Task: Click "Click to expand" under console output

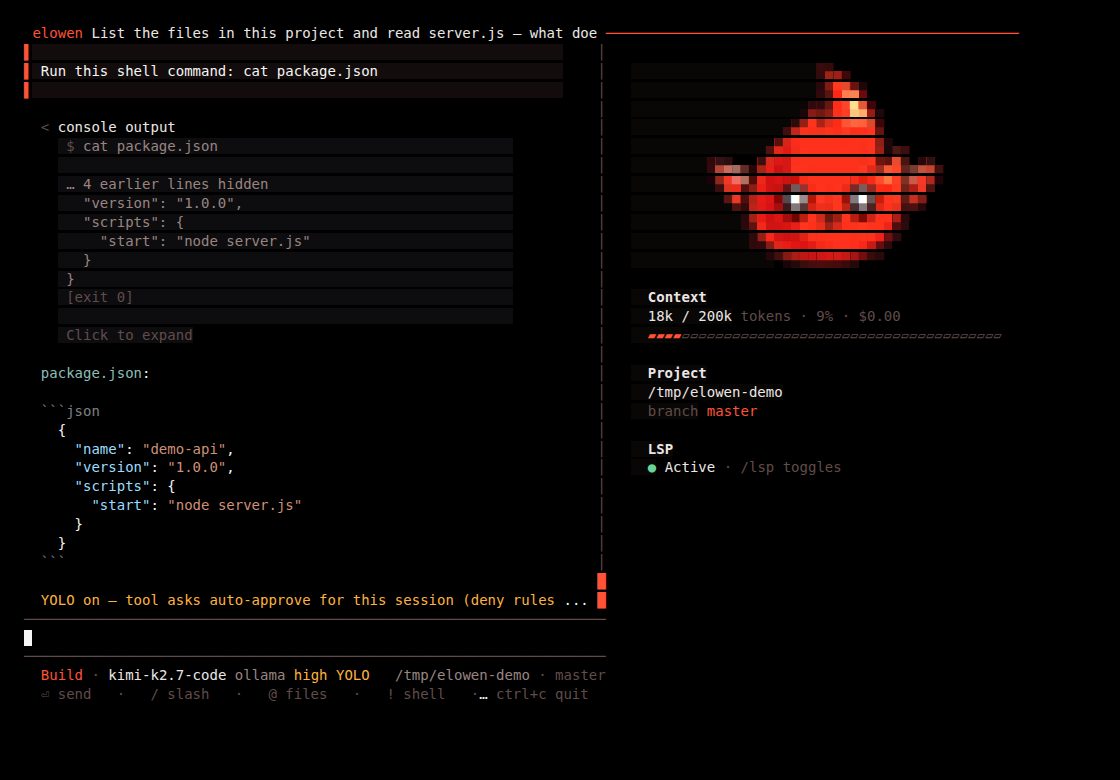Action: click(129, 335)
